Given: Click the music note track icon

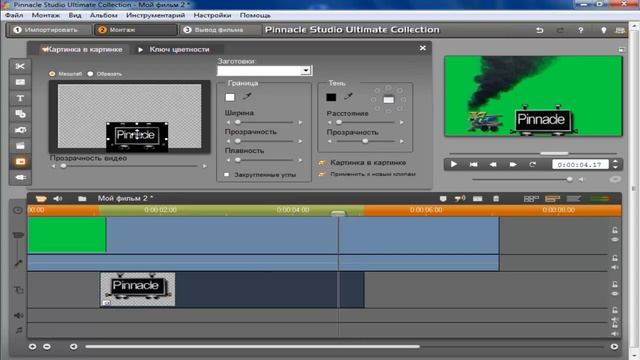Looking at the screenshot, I should (19, 330).
